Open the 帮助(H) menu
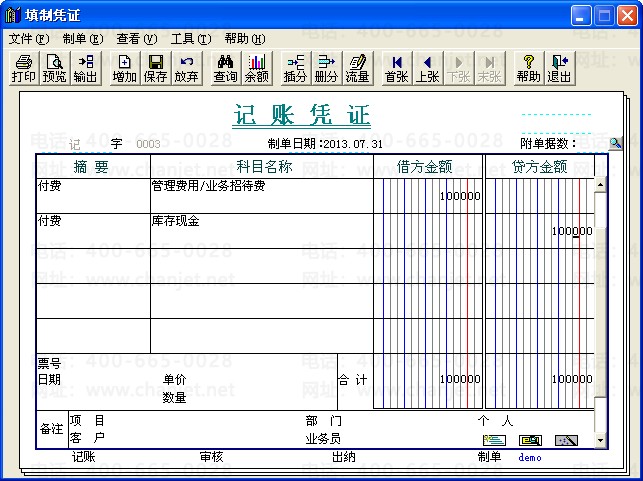 245,39
